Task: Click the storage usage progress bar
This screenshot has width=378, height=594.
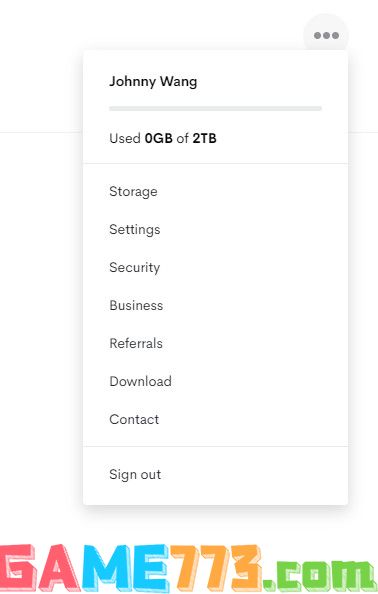Action: pos(215,109)
